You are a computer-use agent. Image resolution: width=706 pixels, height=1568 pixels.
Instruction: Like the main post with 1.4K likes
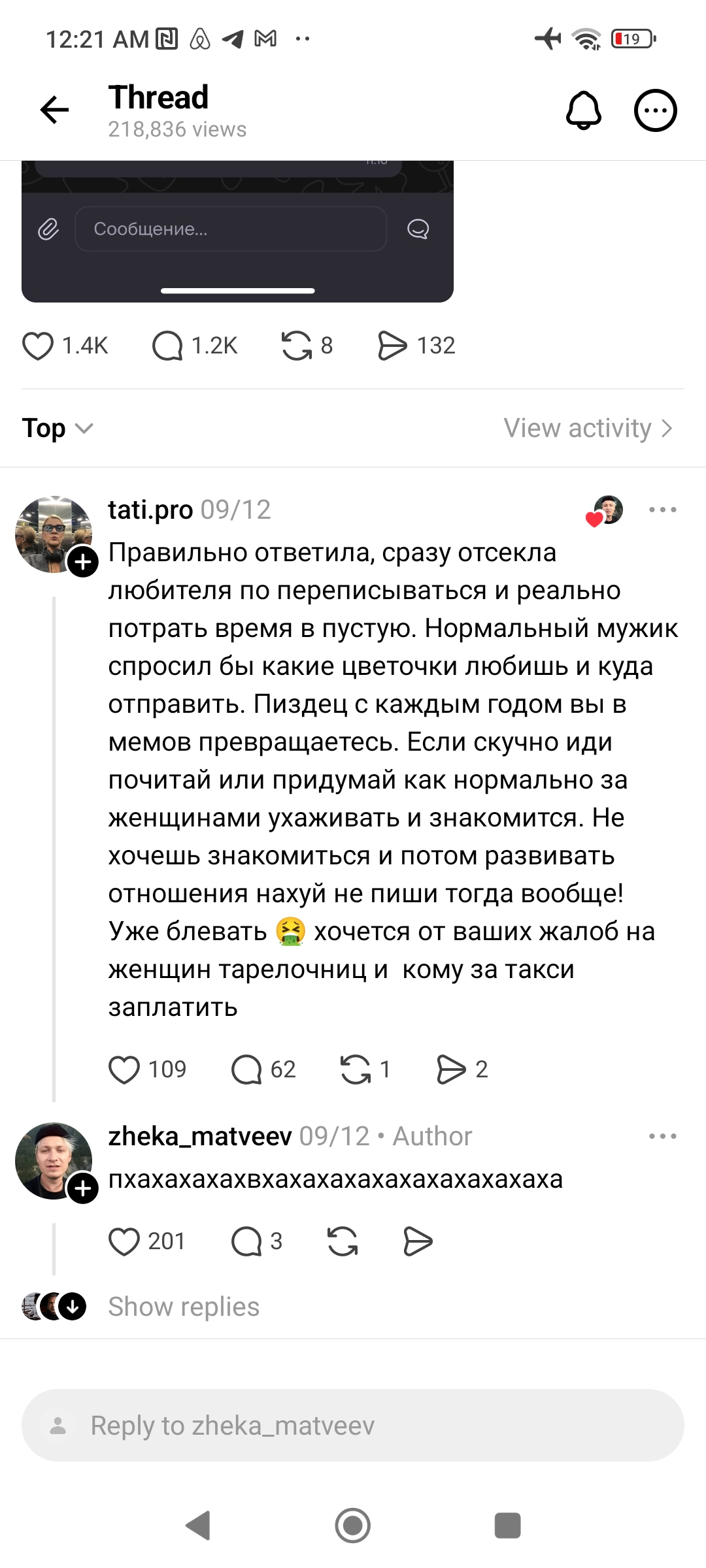pos(38,346)
